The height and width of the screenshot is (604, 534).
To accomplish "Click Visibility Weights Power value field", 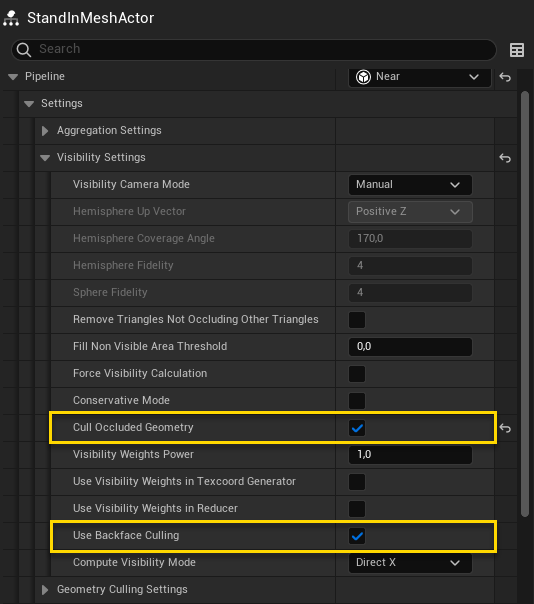I will pyautogui.click(x=410, y=455).
